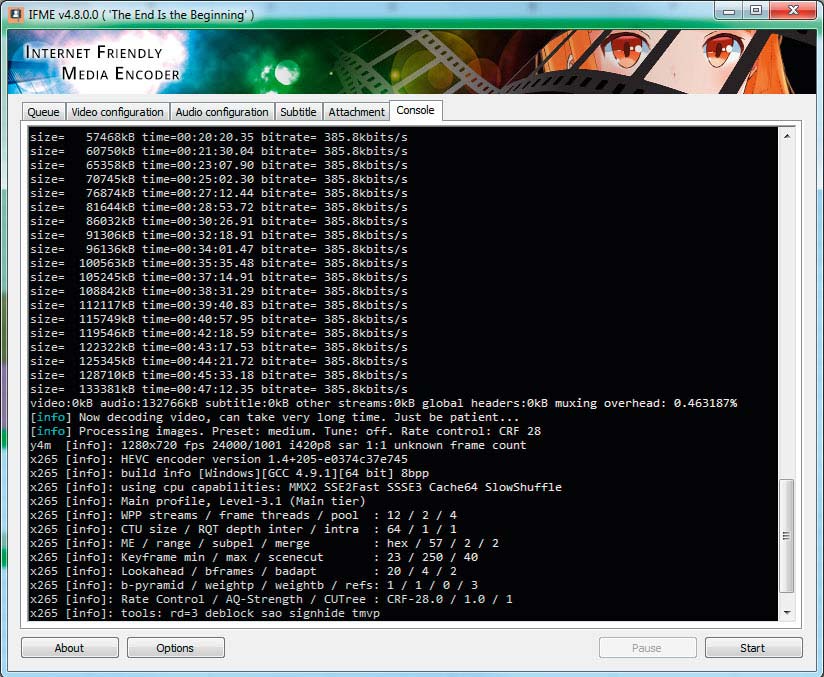Click the 'Main profile, Level-3.1' line
The width and height of the screenshot is (824, 677).
pos(198,501)
